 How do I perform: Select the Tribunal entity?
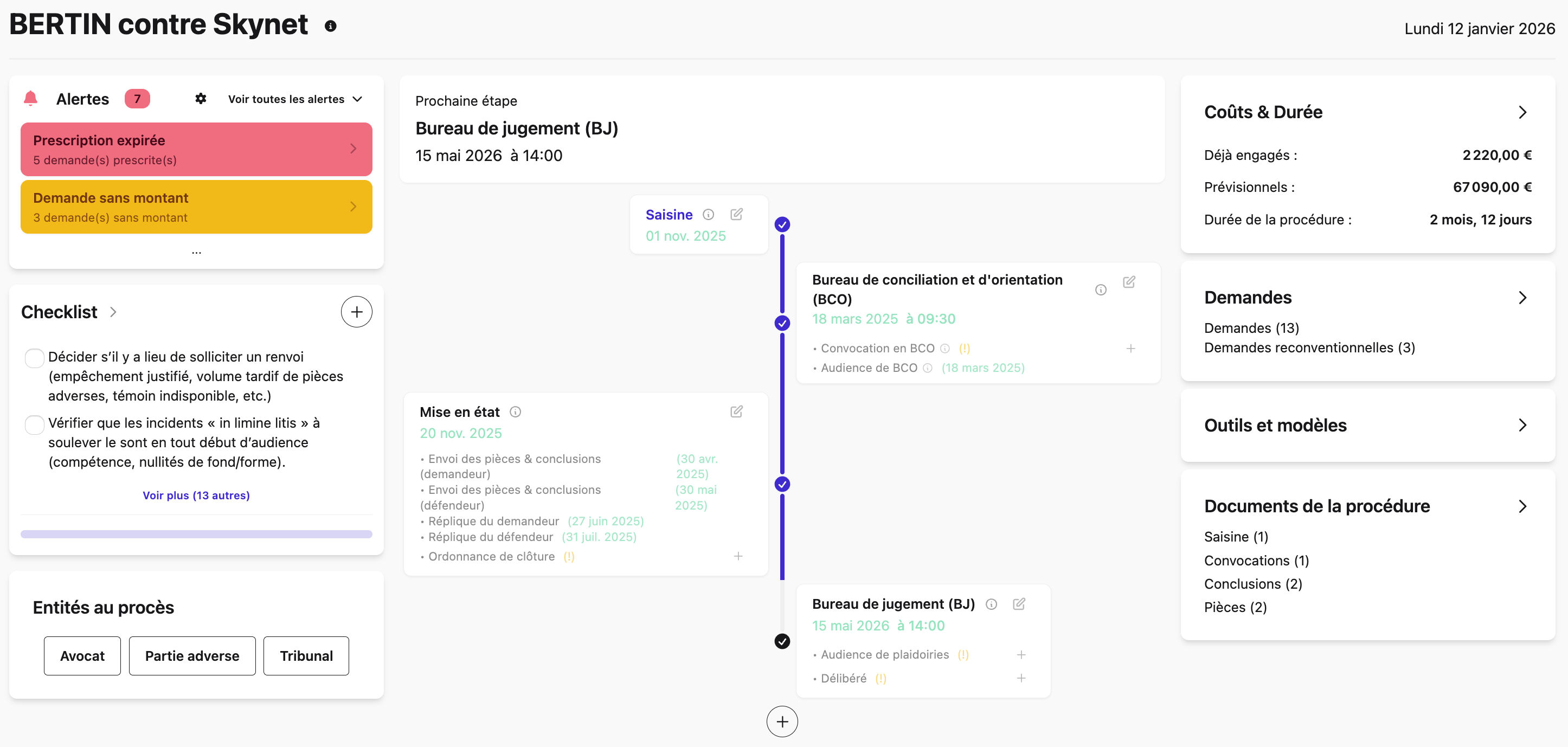pos(306,656)
